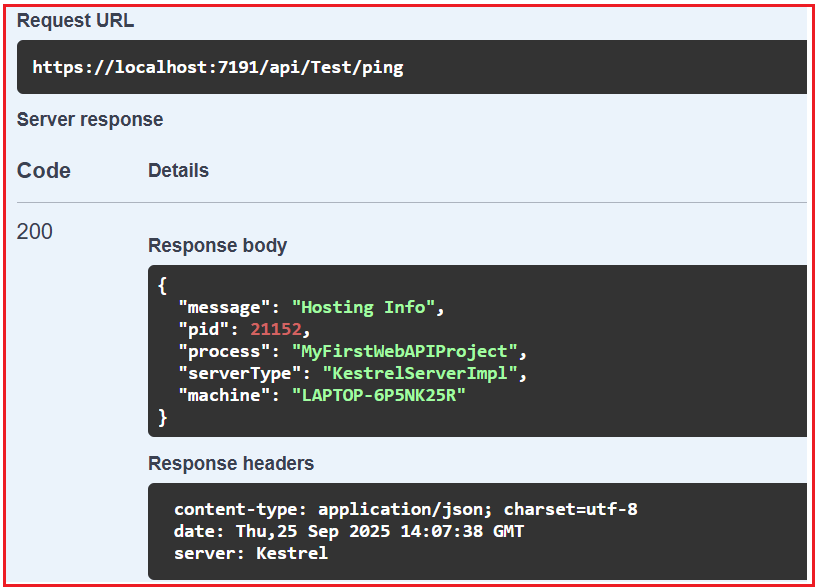Click the 'Code' column header
This screenshot has width=820, height=587.
43,171
